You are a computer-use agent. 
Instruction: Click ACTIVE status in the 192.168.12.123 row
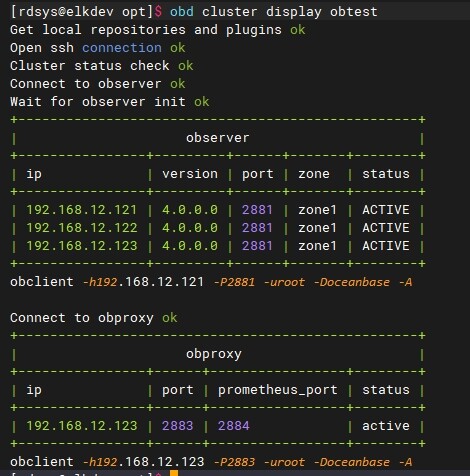[386, 246]
